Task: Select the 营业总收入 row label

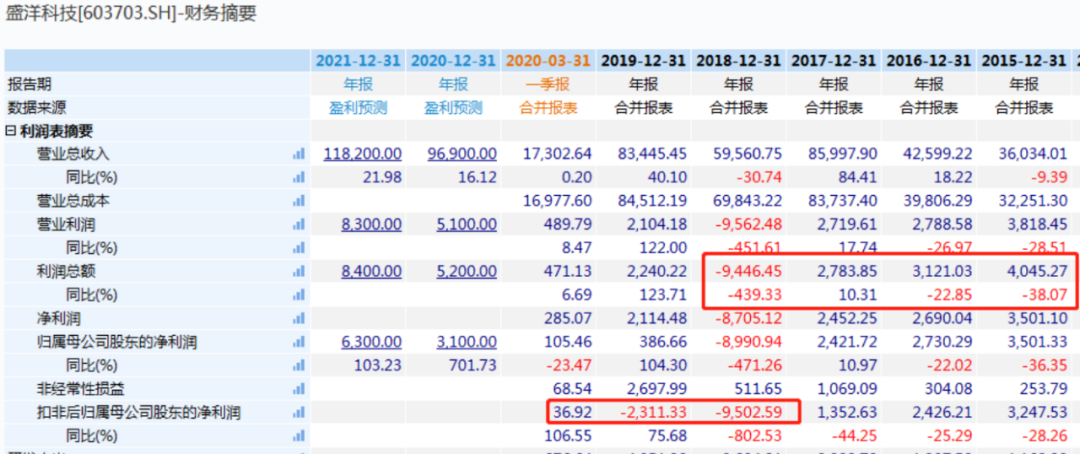Action: point(73,154)
